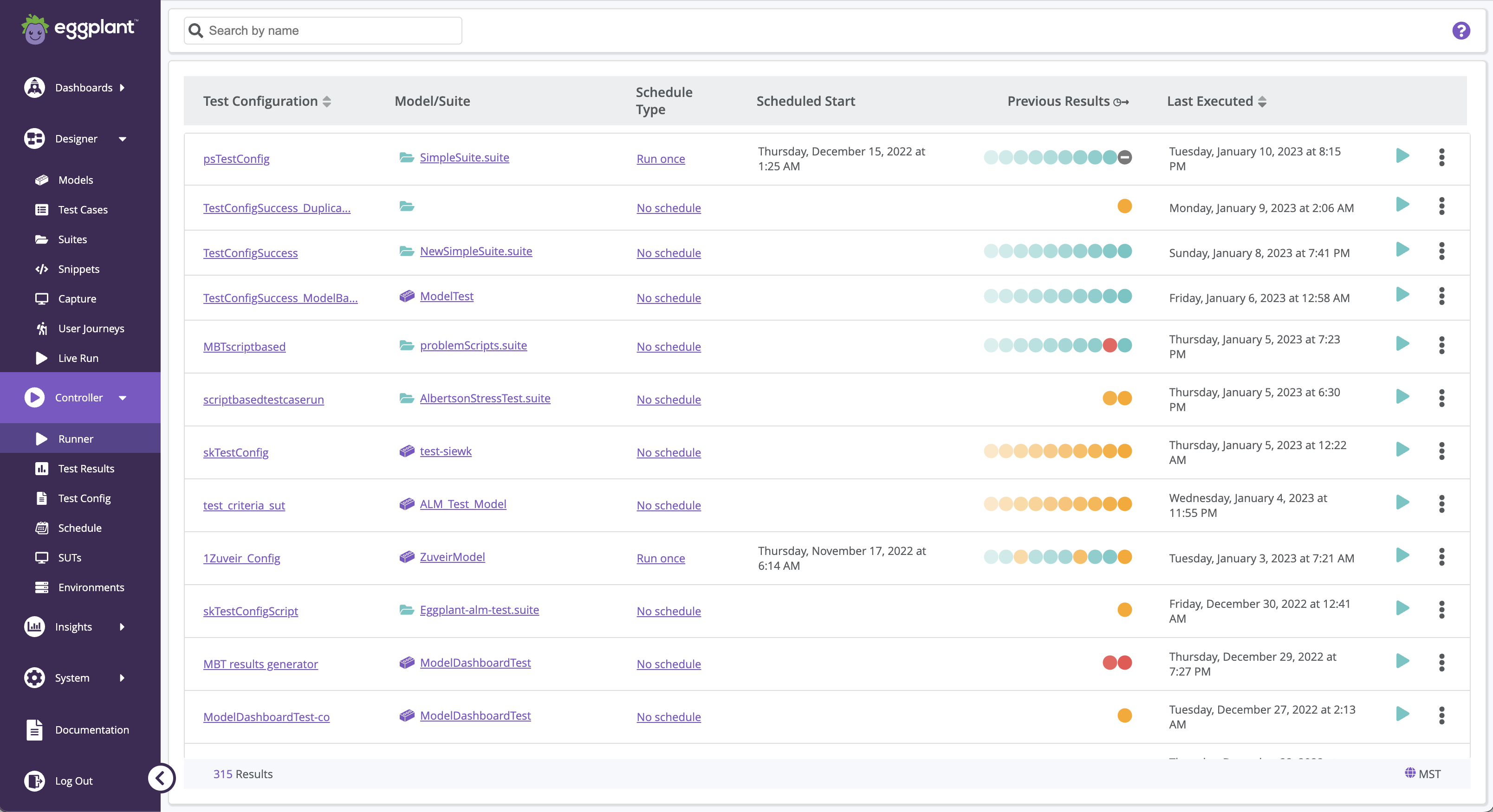Screen dimensions: 1493x812
Task: Click the 315 Results count
Action: pyautogui.click(x=243, y=774)
